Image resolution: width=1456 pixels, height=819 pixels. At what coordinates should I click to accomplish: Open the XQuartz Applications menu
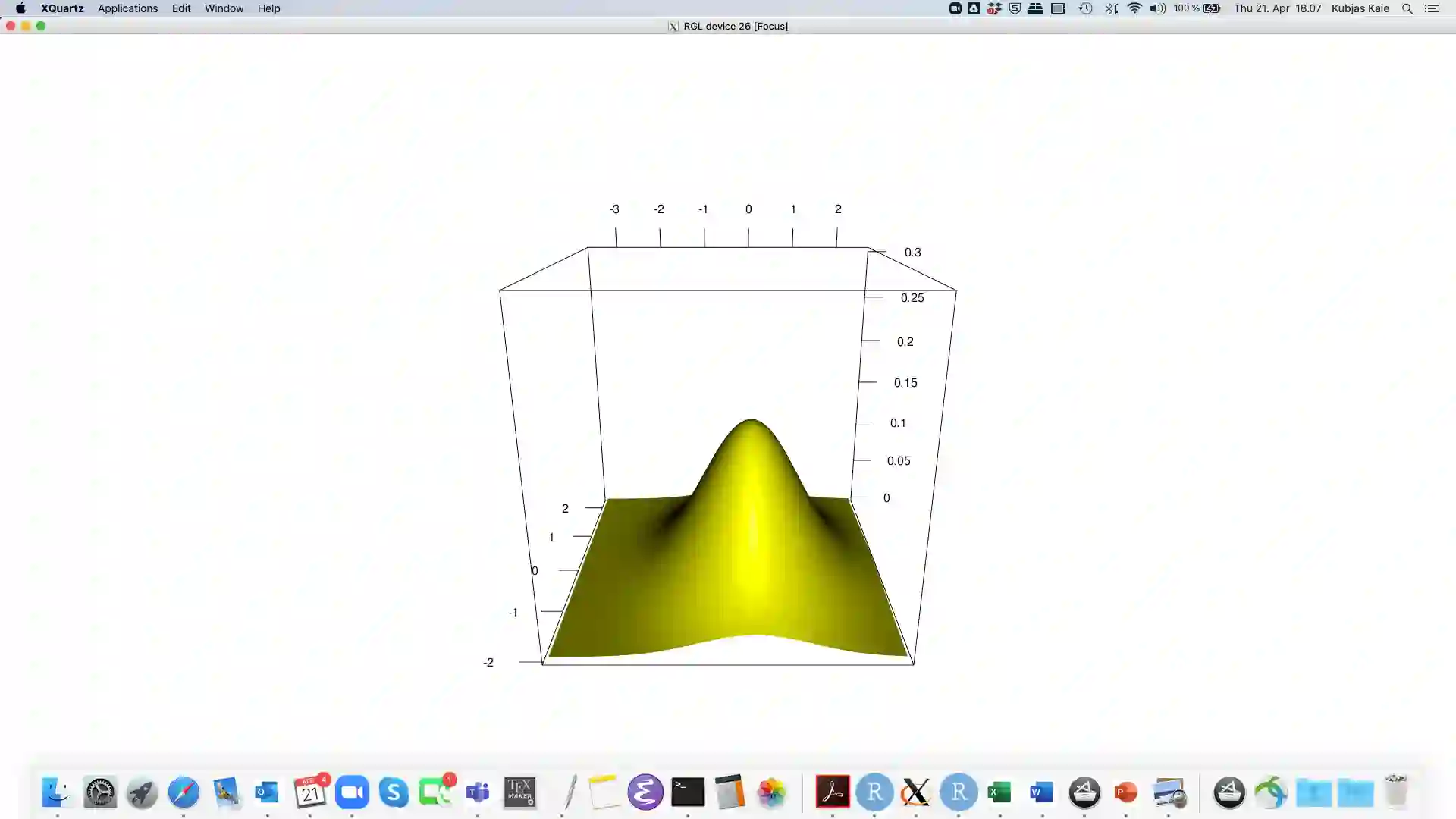(127, 8)
